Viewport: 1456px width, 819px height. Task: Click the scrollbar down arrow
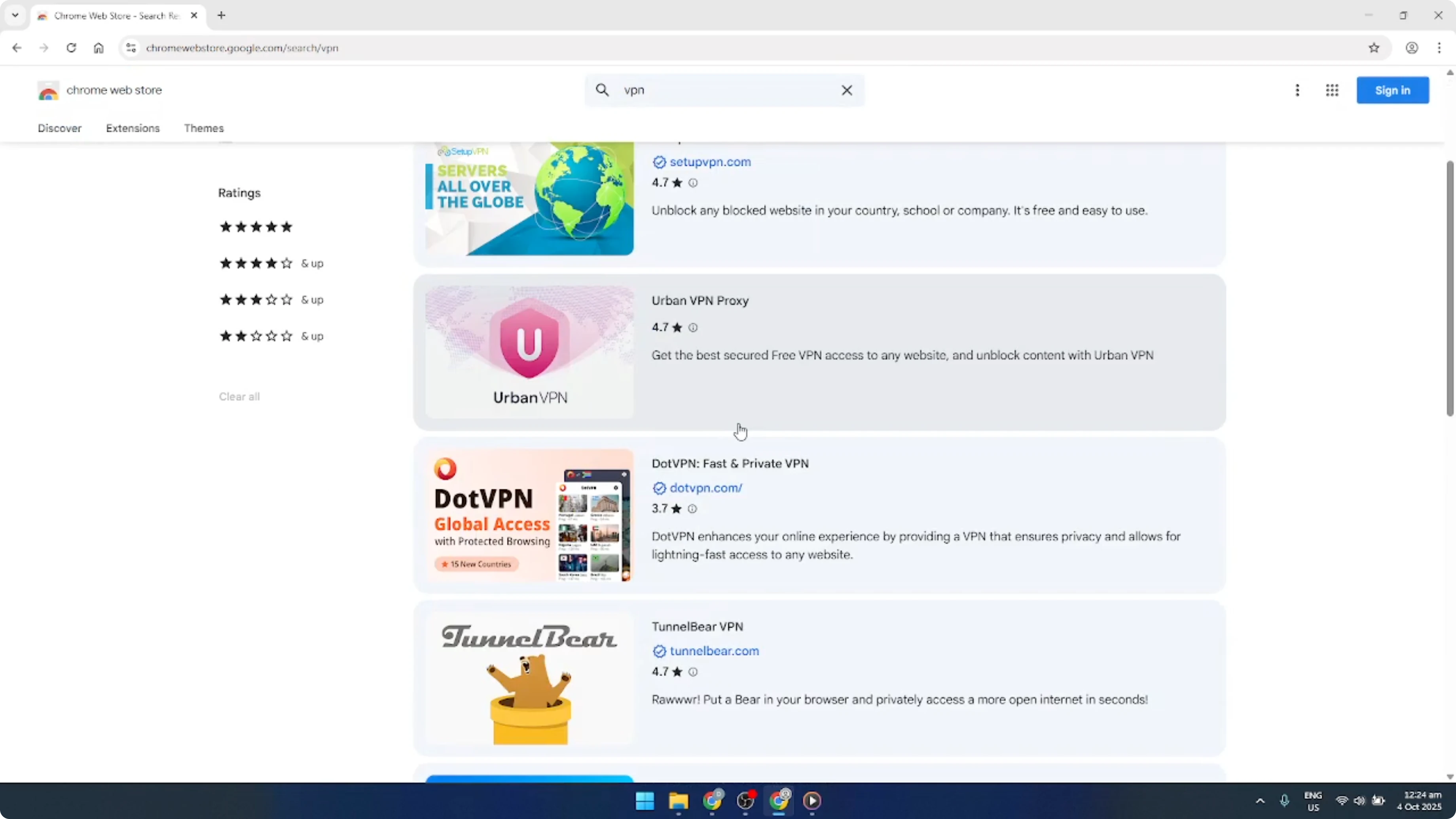pyautogui.click(x=1450, y=777)
